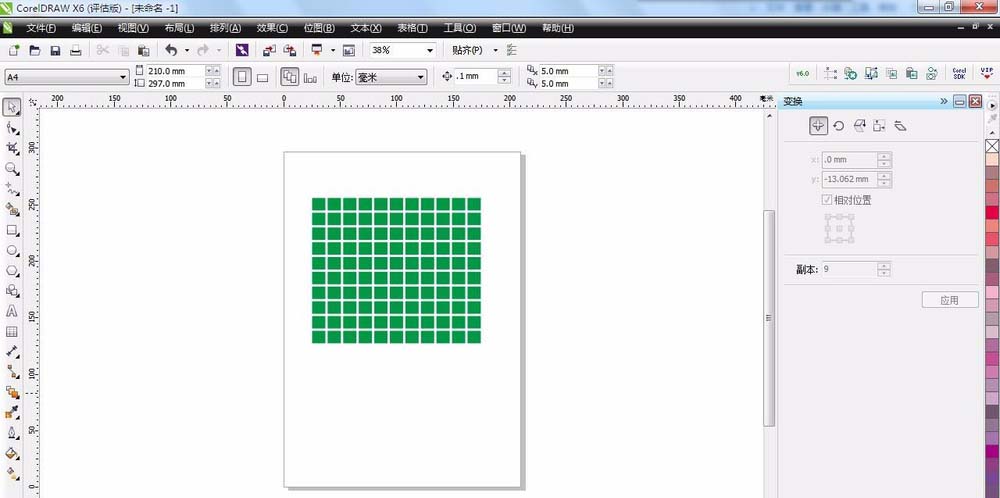
Task: Select the Blend effects tool
Action: pos(11,392)
